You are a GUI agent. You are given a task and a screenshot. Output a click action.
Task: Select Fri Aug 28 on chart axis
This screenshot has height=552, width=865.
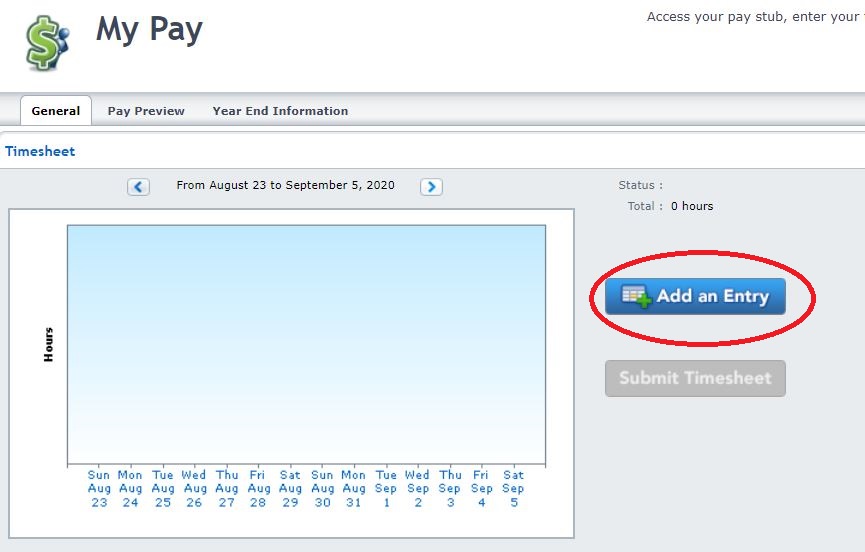[258, 489]
